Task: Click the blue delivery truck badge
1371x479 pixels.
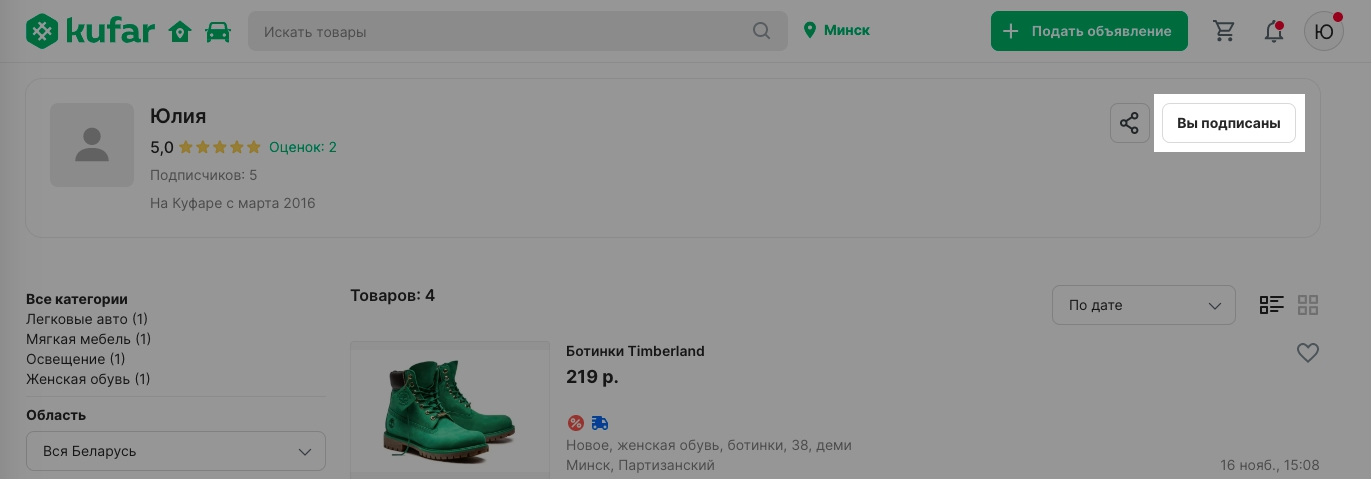Action: (x=599, y=423)
